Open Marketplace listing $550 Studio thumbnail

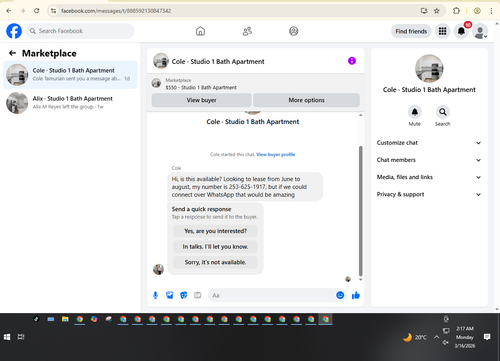pos(156,83)
